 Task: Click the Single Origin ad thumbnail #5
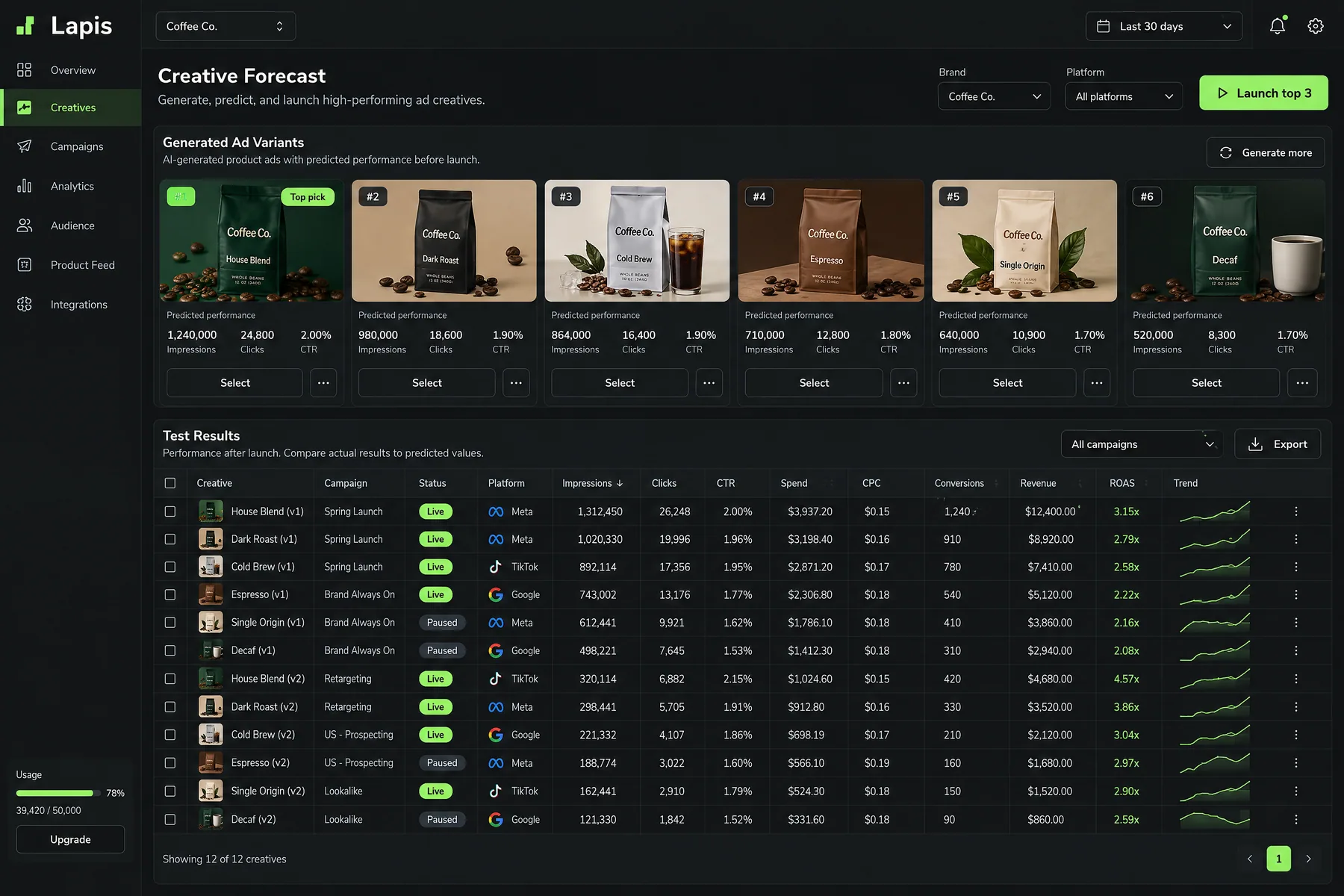tap(1024, 240)
